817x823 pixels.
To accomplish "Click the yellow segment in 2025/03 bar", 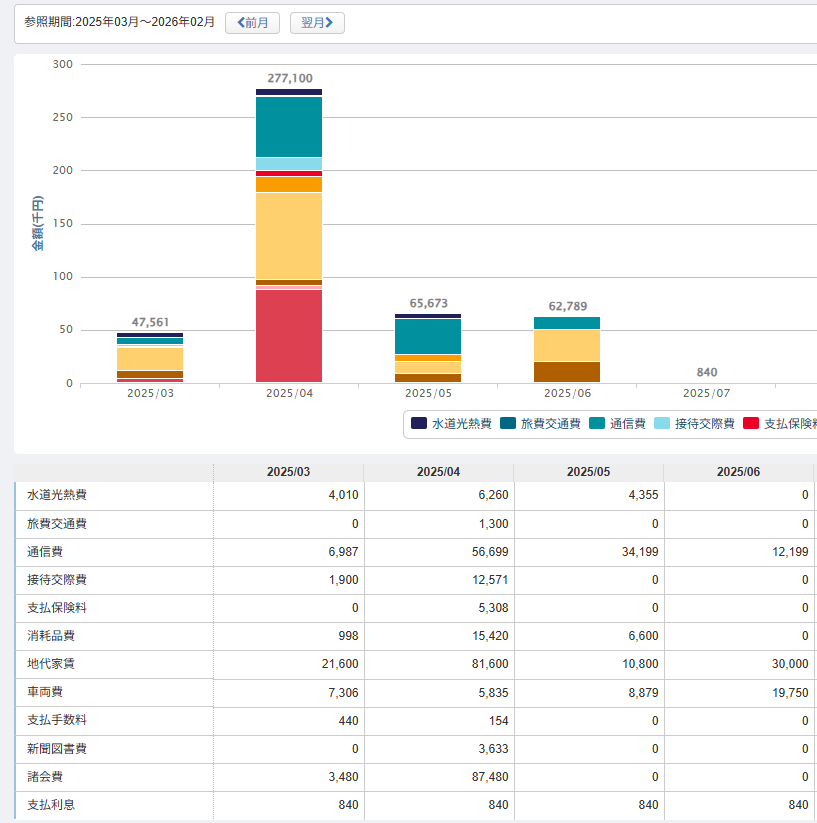I will pyautogui.click(x=150, y=358).
